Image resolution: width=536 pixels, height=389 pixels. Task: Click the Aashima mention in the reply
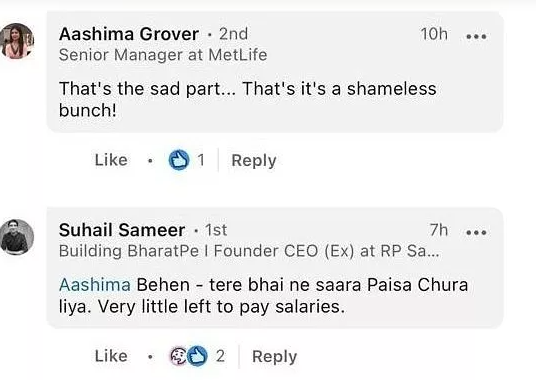pyautogui.click(x=95, y=285)
